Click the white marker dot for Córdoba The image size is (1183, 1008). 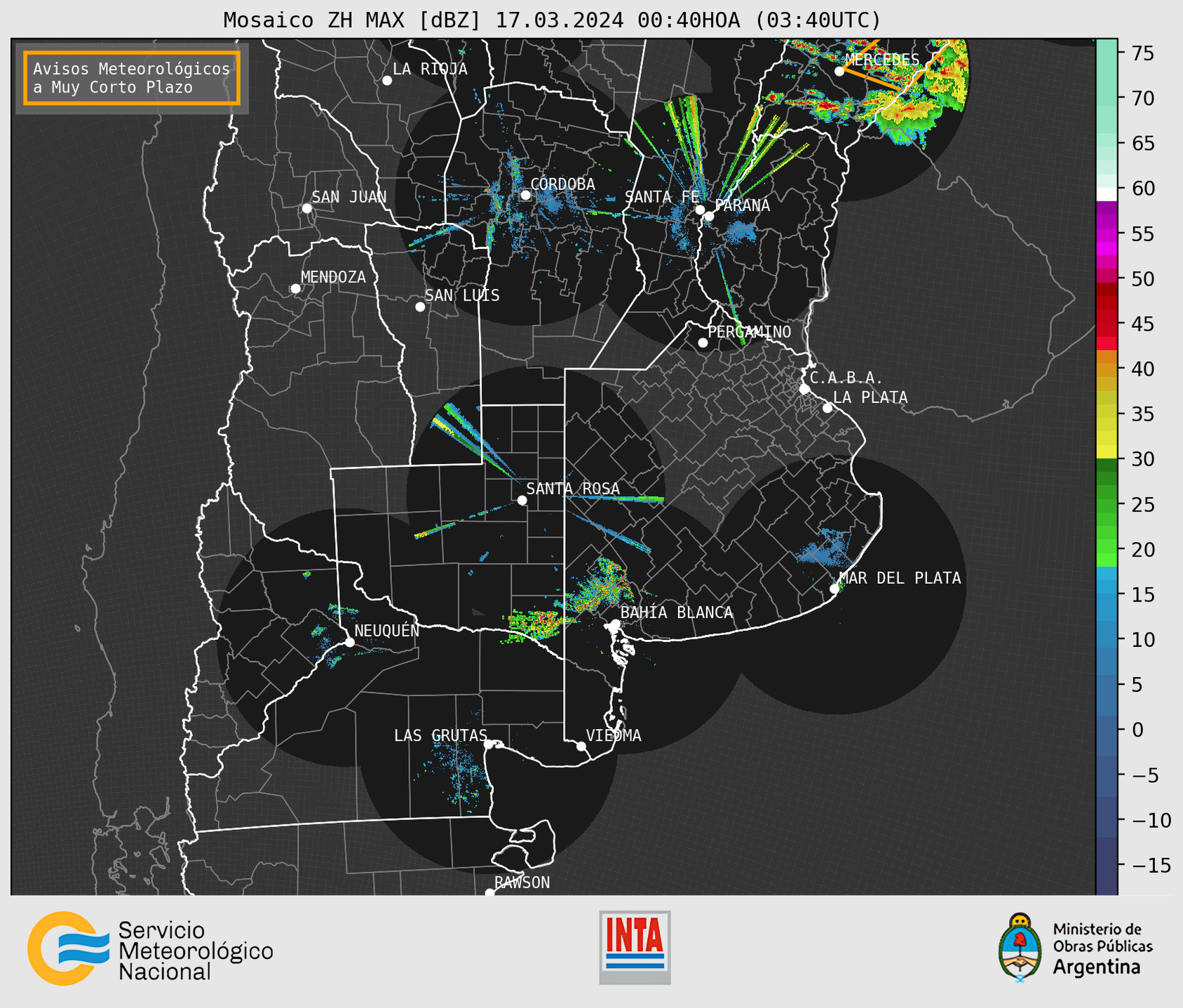(525, 195)
